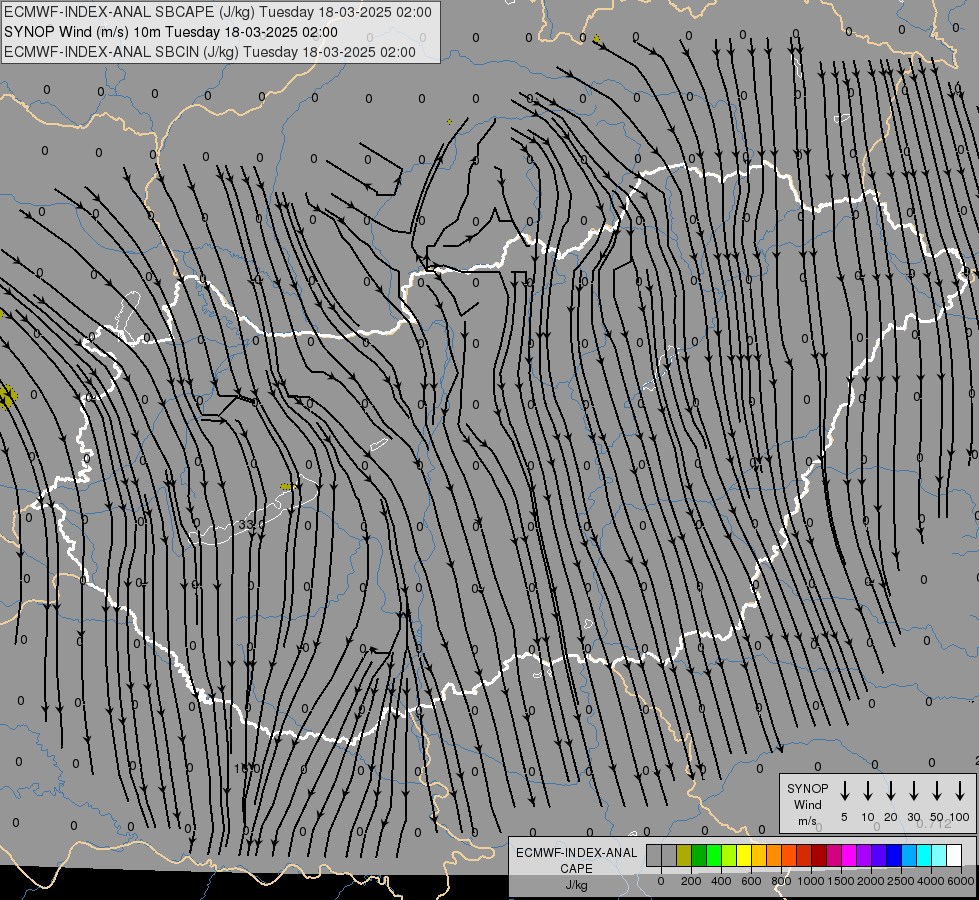Image resolution: width=979 pixels, height=900 pixels.
Task: Pick the dark green CAPE legend swatch
Action: (x=699, y=855)
